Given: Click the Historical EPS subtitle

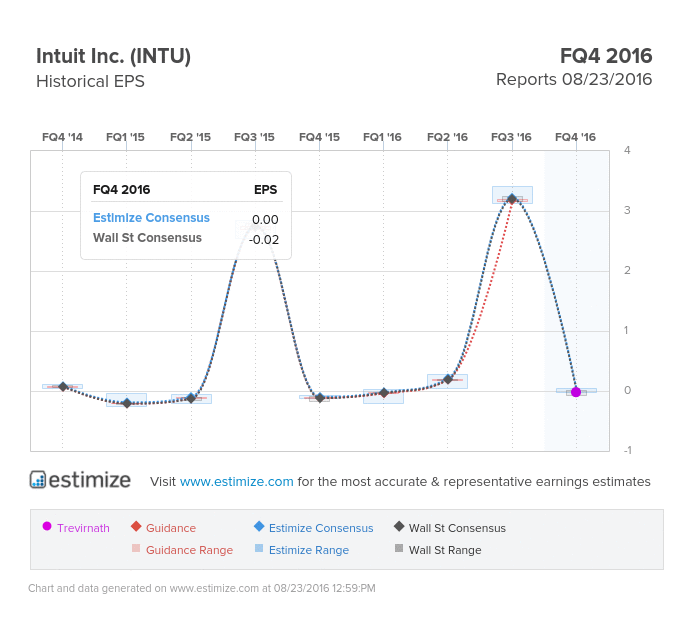Looking at the screenshot, I should 90,81.
